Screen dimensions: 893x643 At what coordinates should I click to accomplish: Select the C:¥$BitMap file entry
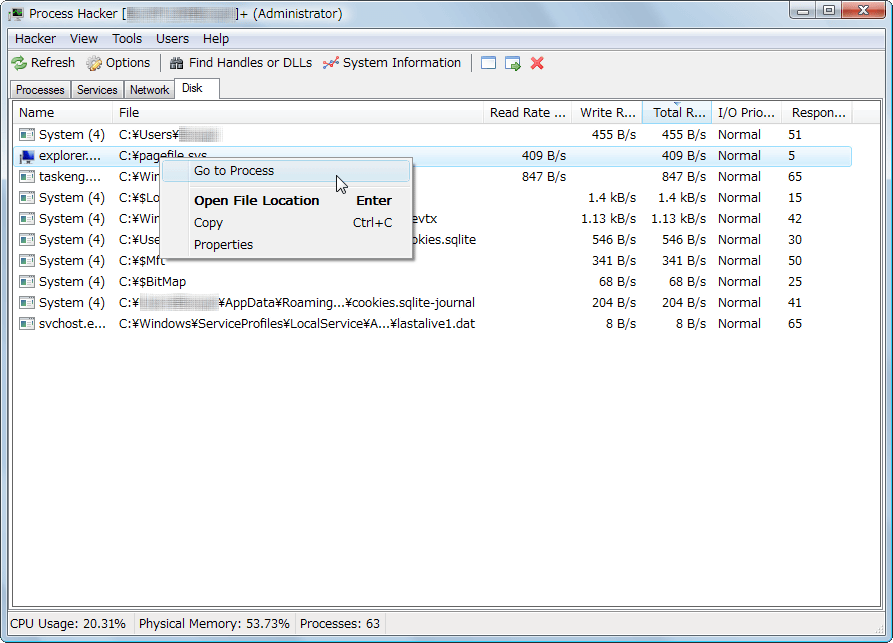tap(153, 282)
